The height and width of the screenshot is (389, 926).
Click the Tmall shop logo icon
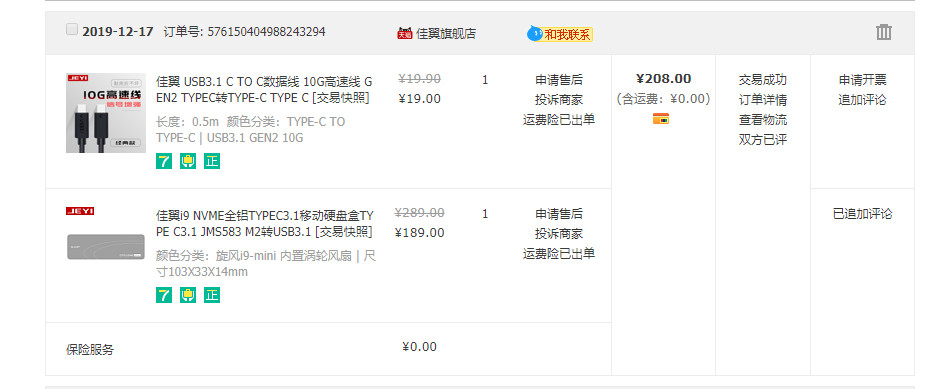click(405, 33)
